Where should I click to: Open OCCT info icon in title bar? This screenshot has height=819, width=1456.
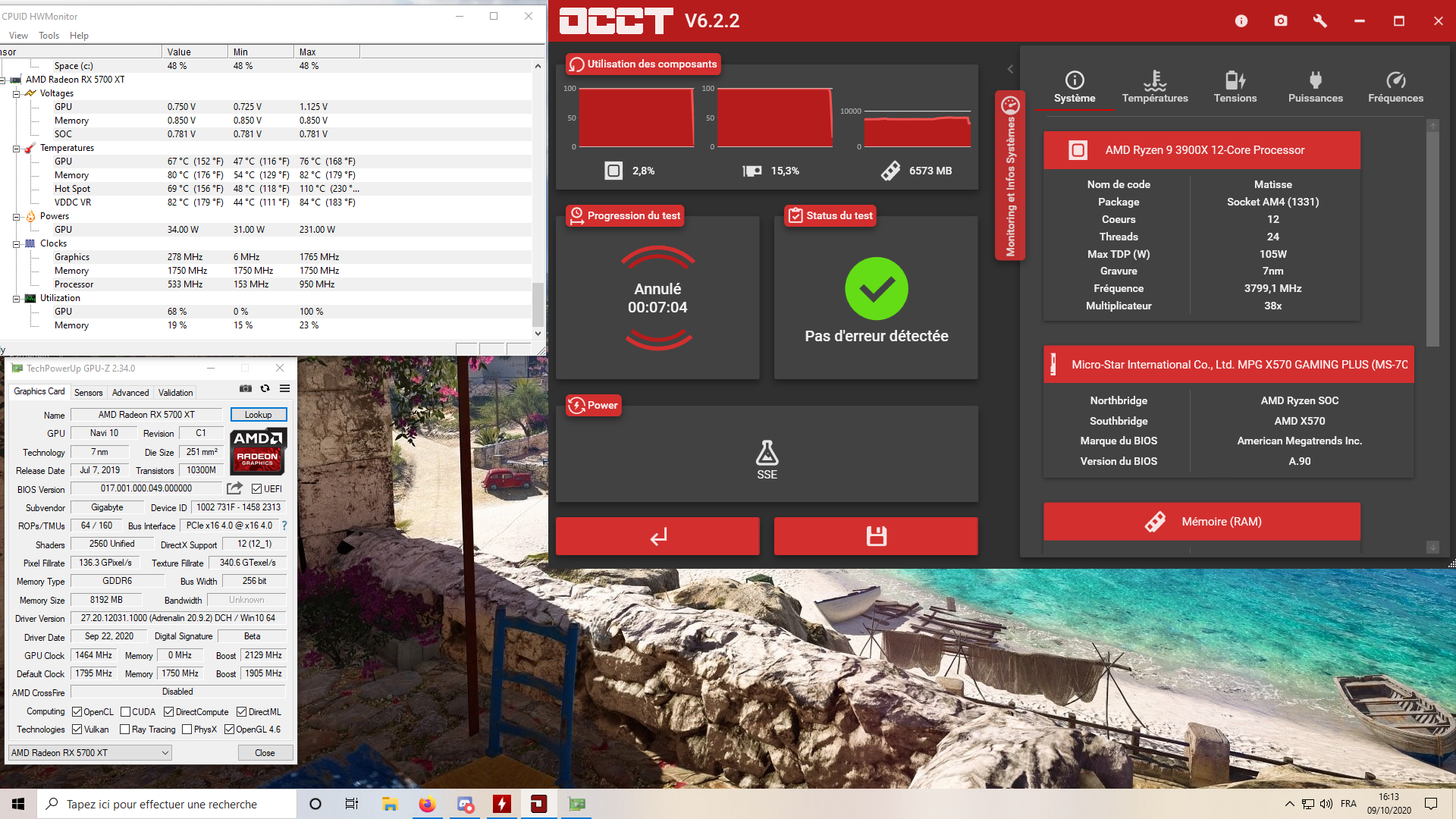1241,21
